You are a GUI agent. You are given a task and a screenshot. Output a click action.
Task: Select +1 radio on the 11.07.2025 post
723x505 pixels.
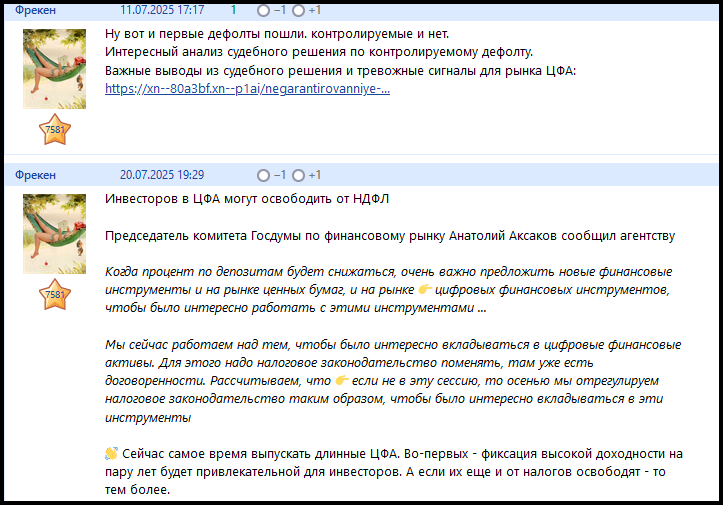click(298, 11)
